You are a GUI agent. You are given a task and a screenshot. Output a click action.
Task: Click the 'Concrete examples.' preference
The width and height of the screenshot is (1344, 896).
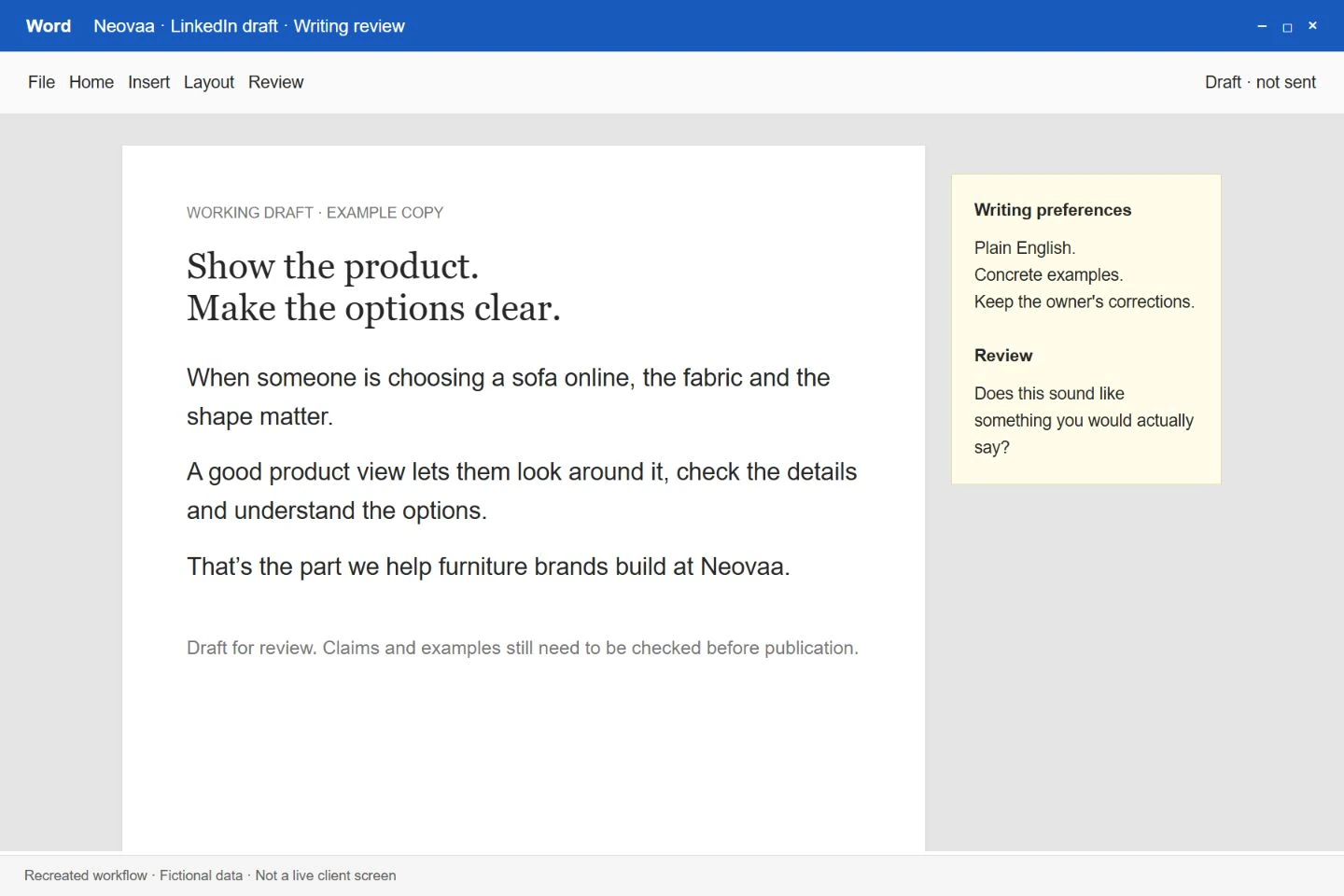click(1048, 274)
